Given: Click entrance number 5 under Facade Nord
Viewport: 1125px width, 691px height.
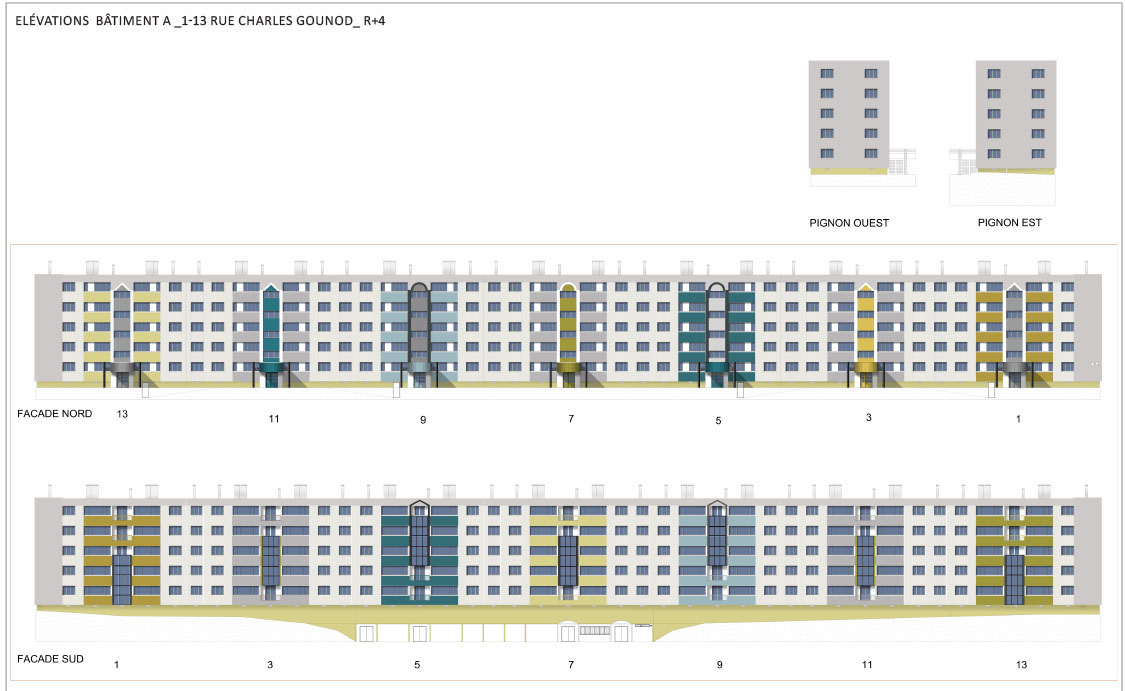Looking at the screenshot, I should [718, 420].
